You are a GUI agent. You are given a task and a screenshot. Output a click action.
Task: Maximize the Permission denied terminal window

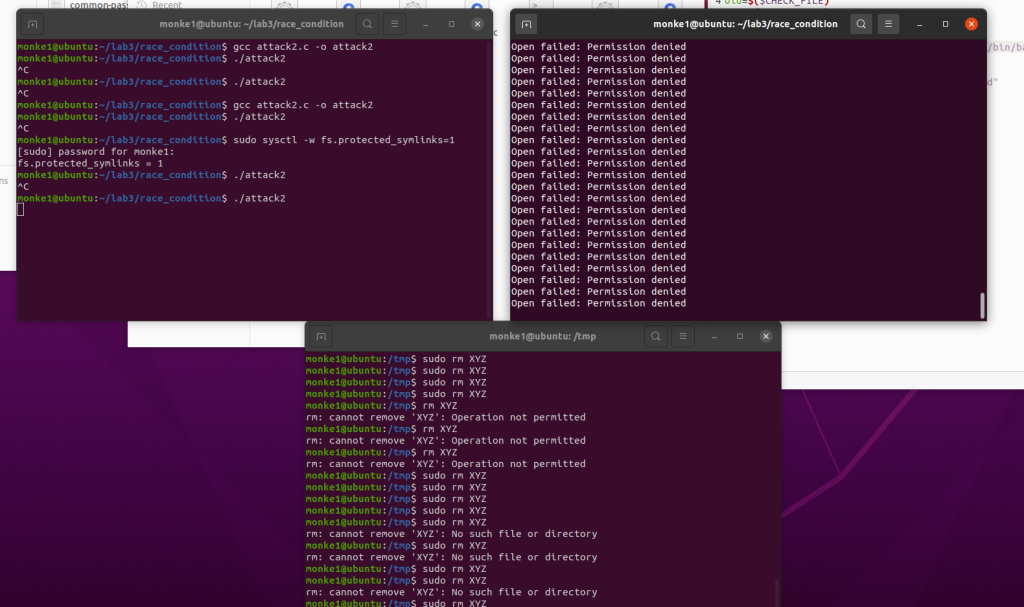point(945,24)
